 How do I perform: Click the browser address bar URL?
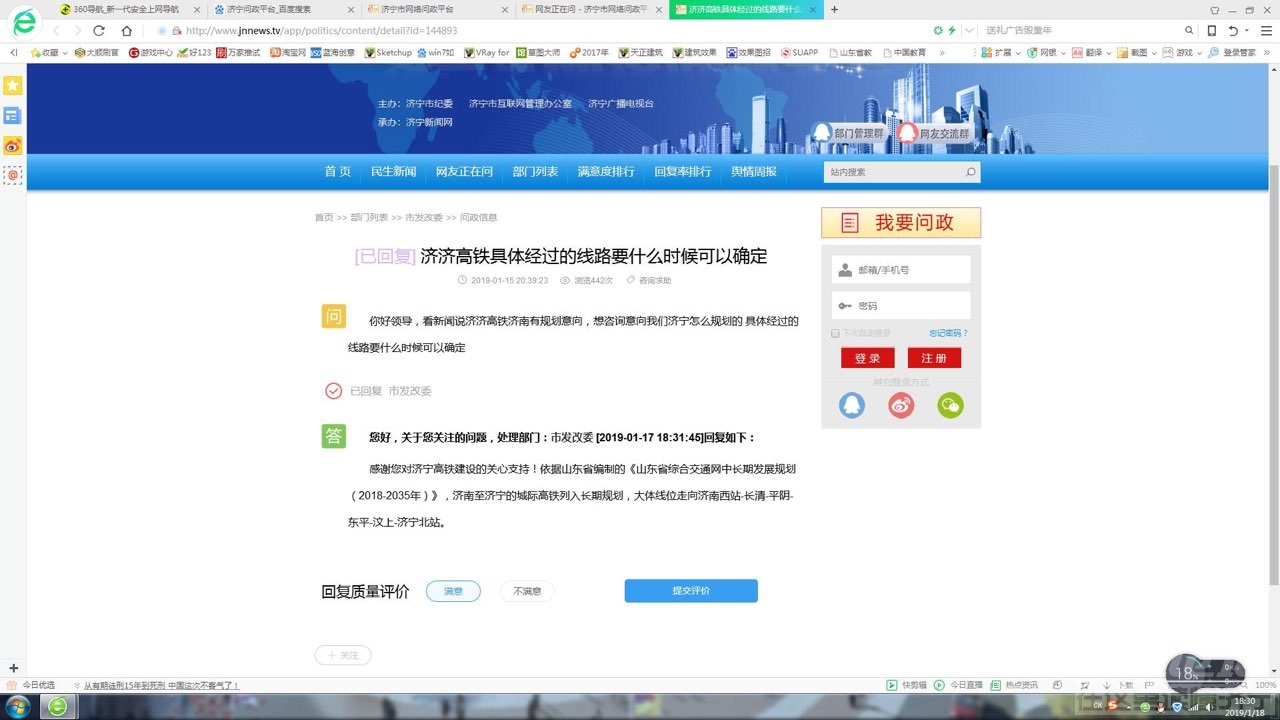click(321, 31)
